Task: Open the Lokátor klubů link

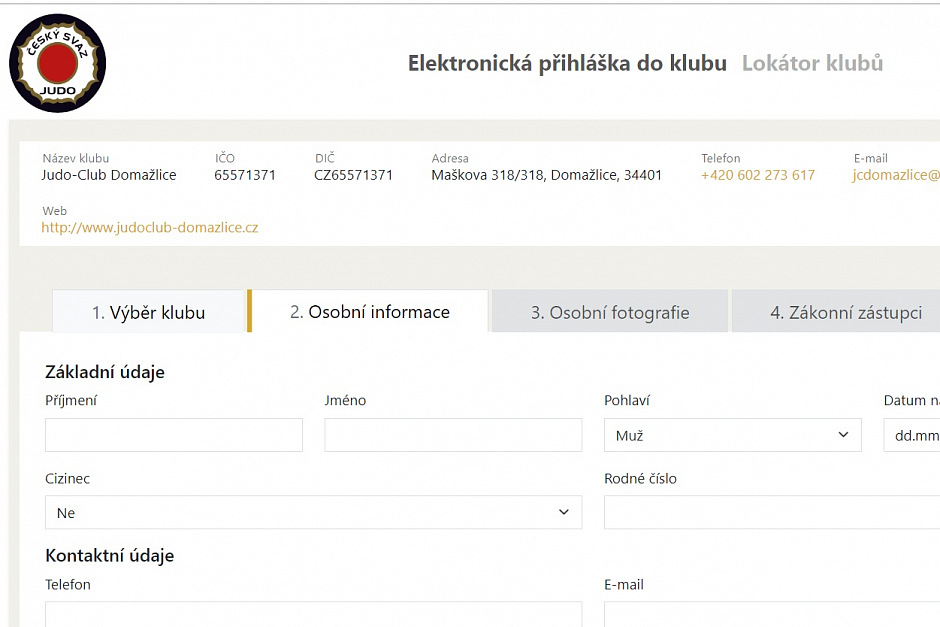Action: click(x=812, y=63)
